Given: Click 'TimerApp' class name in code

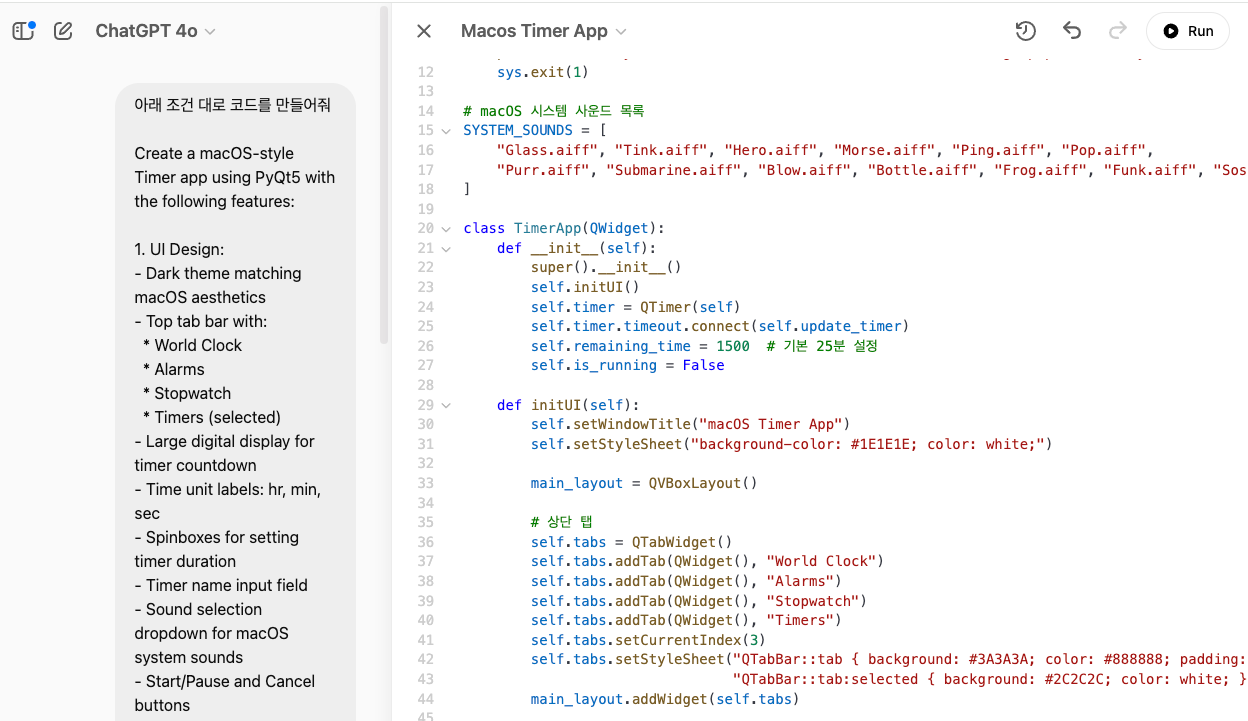Looking at the screenshot, I should click(x=547, y=228).
